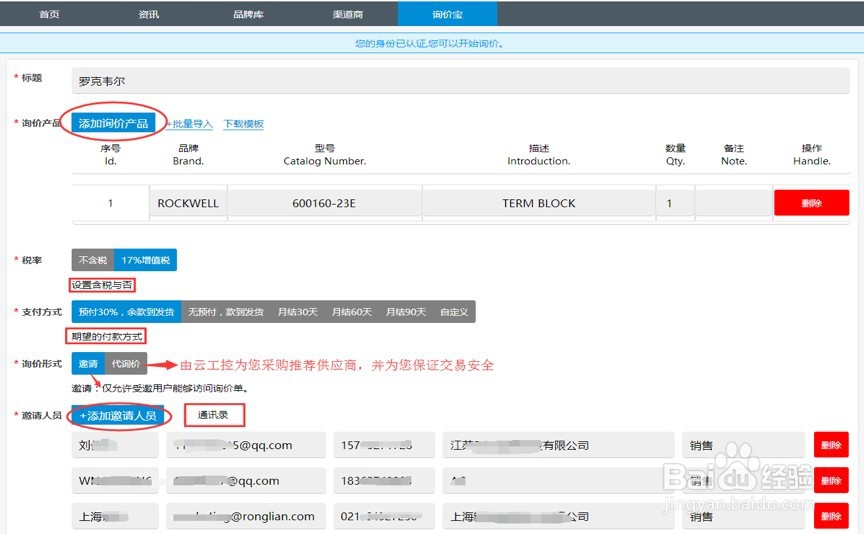Click the +添加邀请人员 button
This screenshot has height=534, width=864.
point(118,416)
